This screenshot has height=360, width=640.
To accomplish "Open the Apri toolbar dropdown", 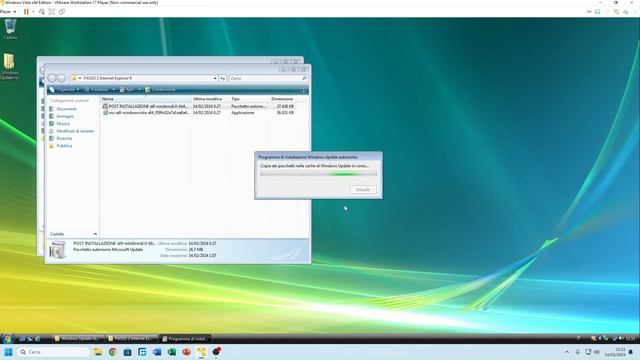I will [x=130, y=90].
